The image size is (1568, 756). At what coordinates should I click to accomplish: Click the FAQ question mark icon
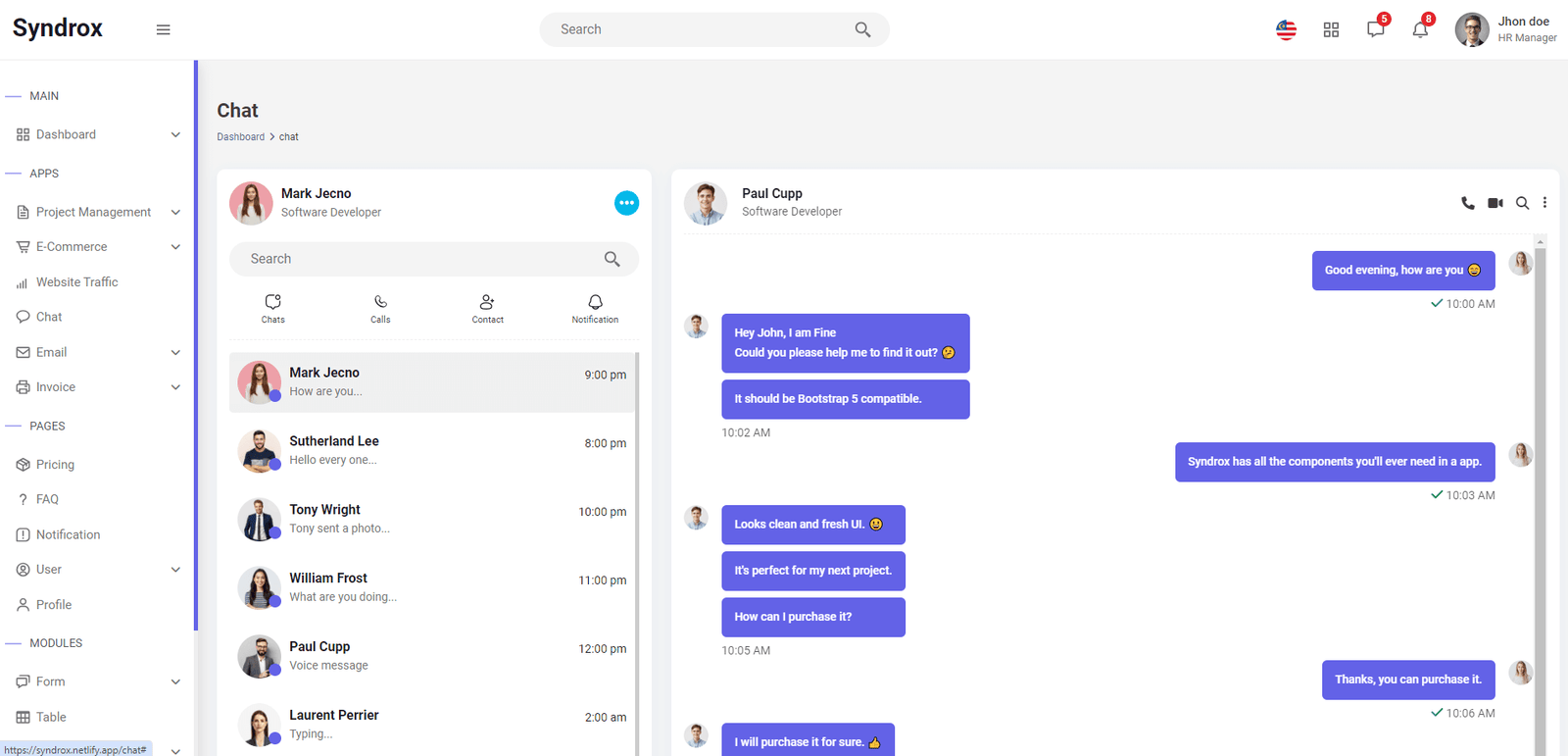coord(23,499)
